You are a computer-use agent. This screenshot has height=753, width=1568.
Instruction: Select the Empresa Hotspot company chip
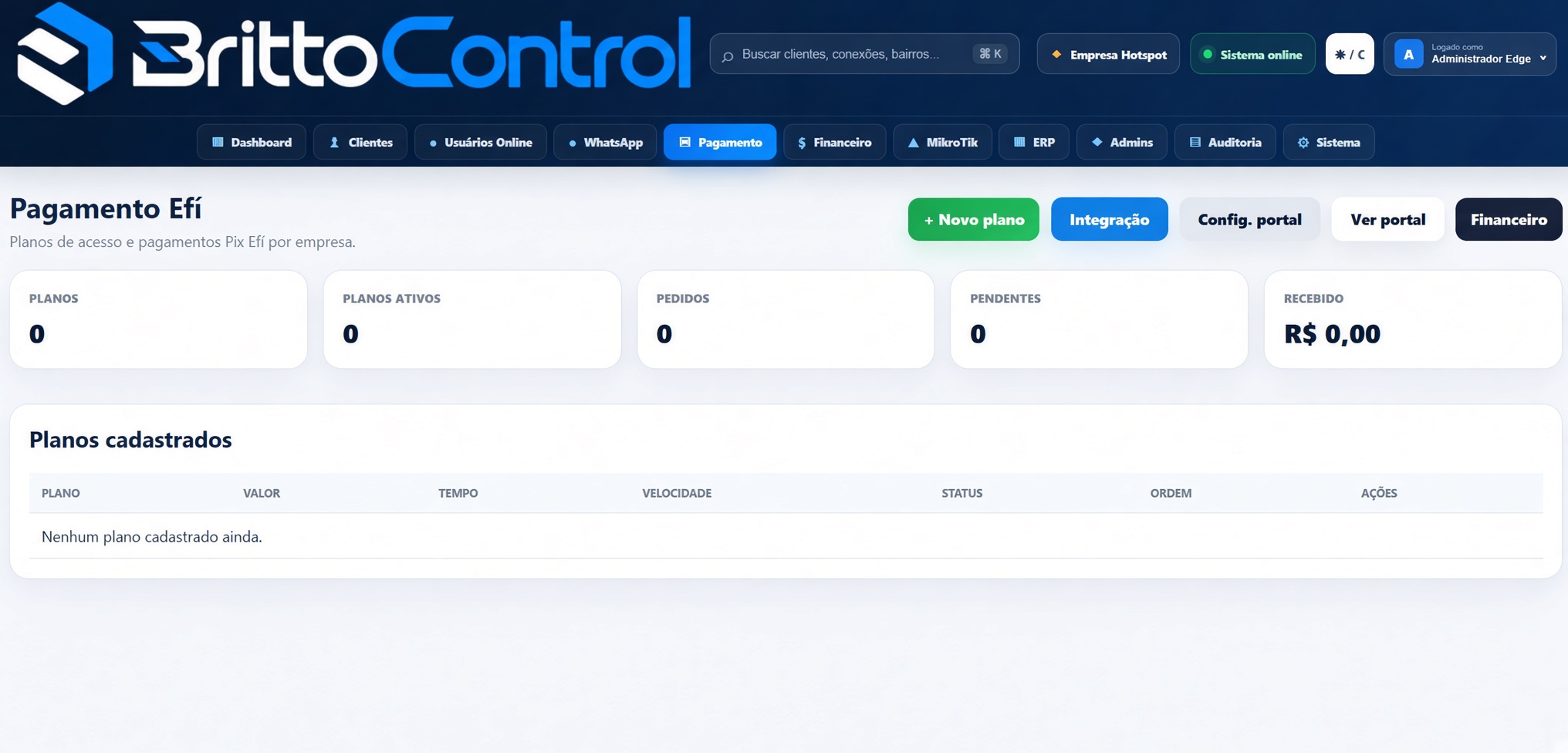1108,54
